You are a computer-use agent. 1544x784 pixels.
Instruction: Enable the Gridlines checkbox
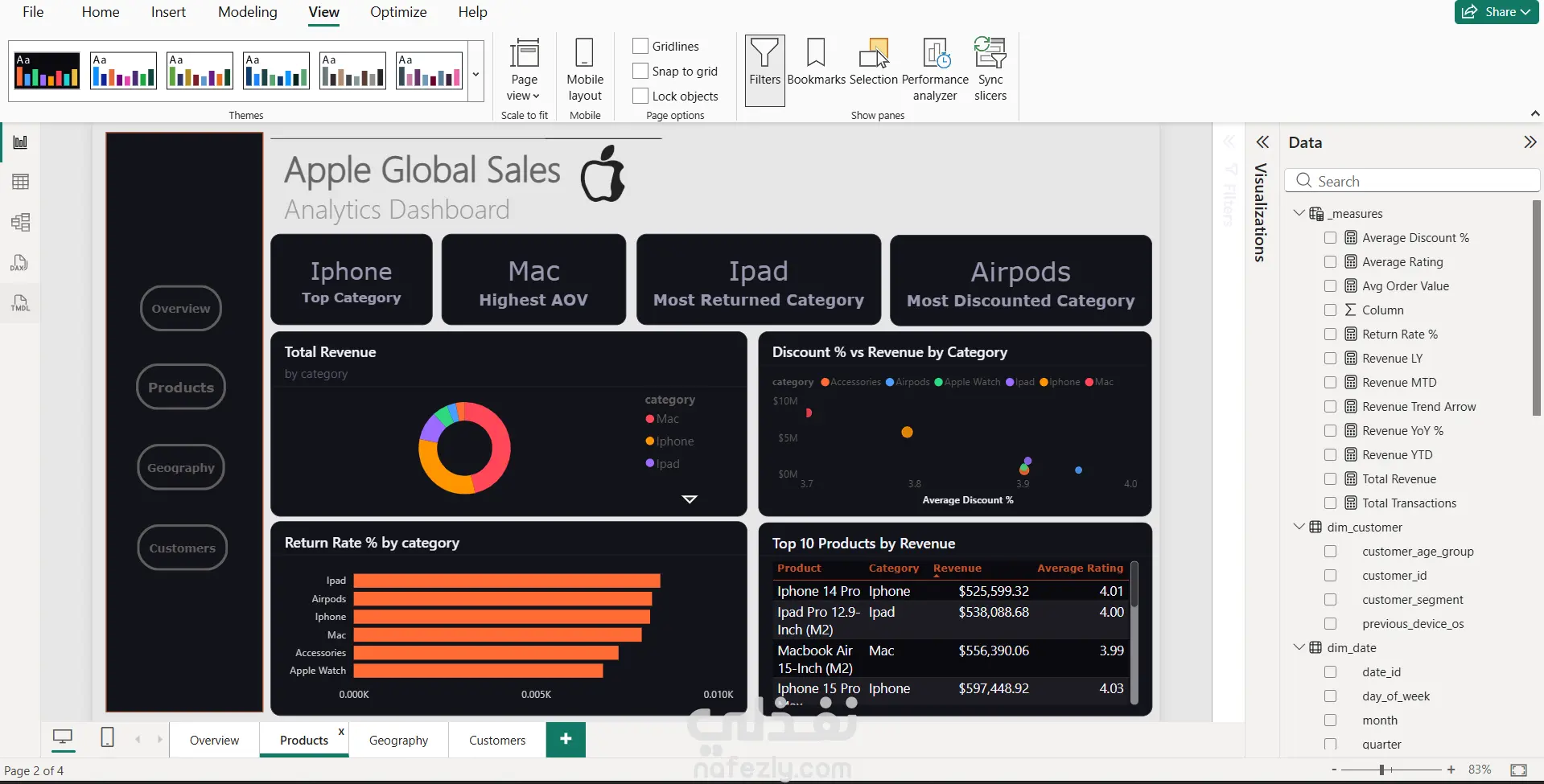tap(640, 46)
